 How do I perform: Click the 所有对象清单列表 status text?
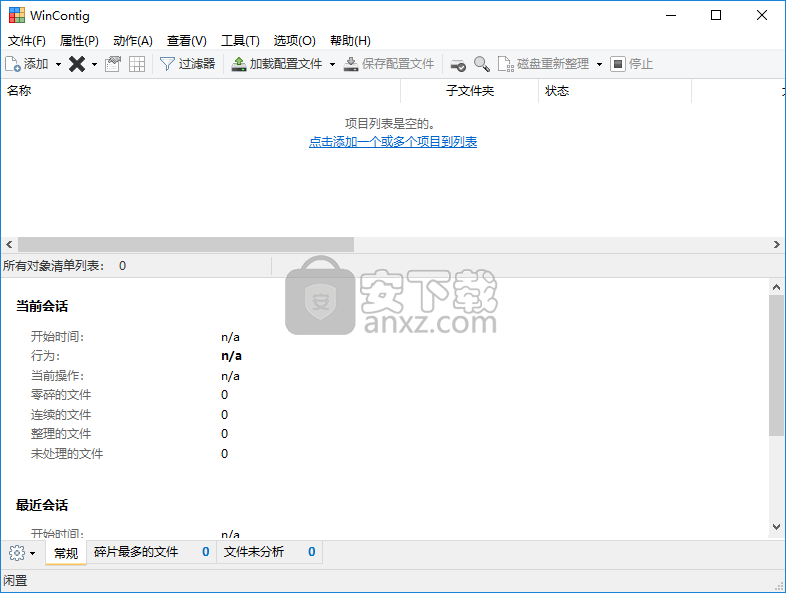tap(53, 266)
